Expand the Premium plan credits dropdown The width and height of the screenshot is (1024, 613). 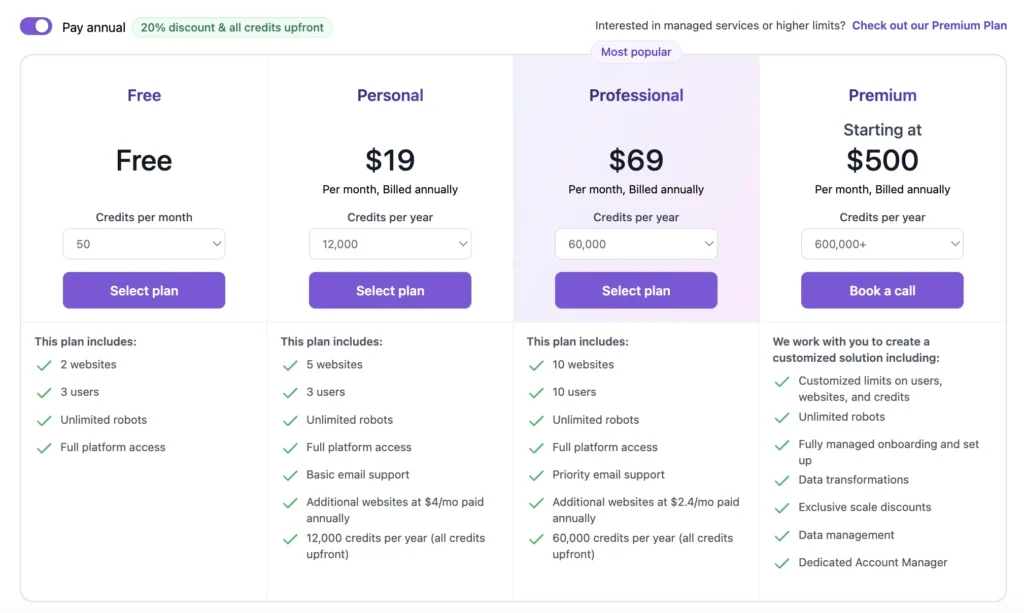click(882, 244)
